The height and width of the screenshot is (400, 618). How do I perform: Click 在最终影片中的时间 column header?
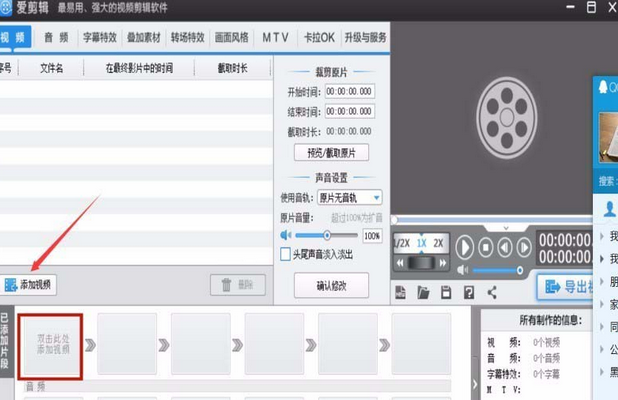tap(139, 68)
